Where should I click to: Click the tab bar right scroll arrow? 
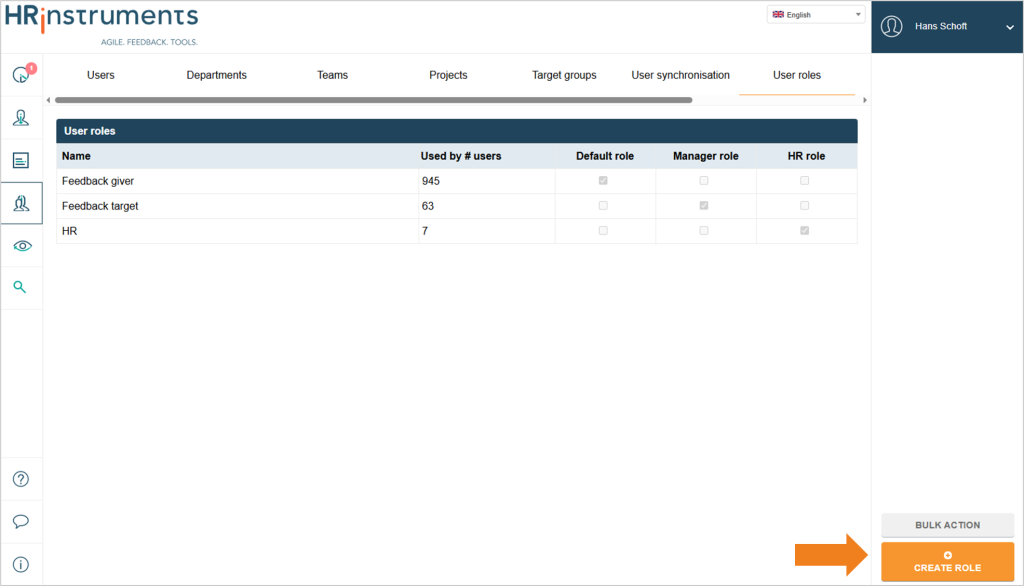865,100
